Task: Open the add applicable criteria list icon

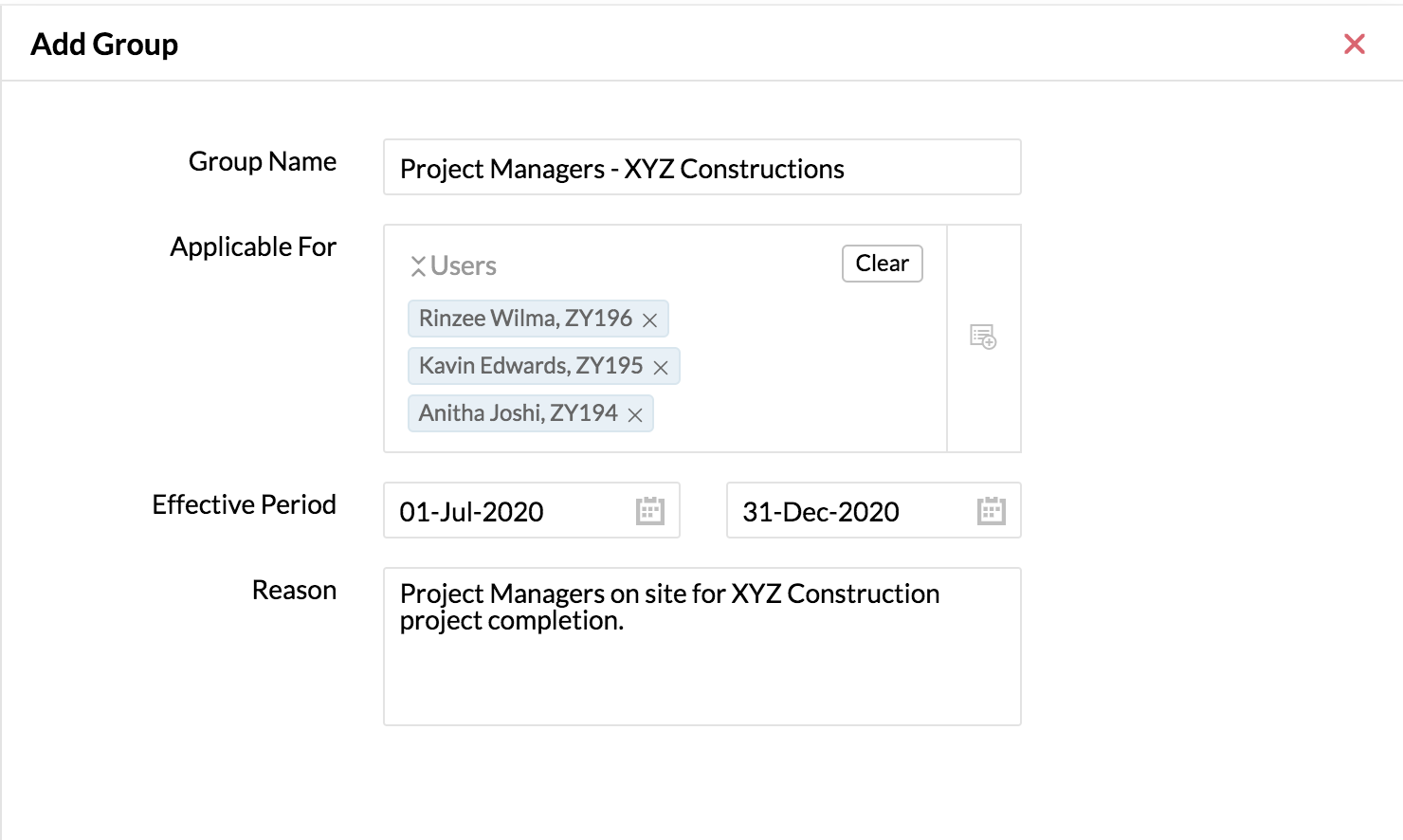Action: point(983,337)
